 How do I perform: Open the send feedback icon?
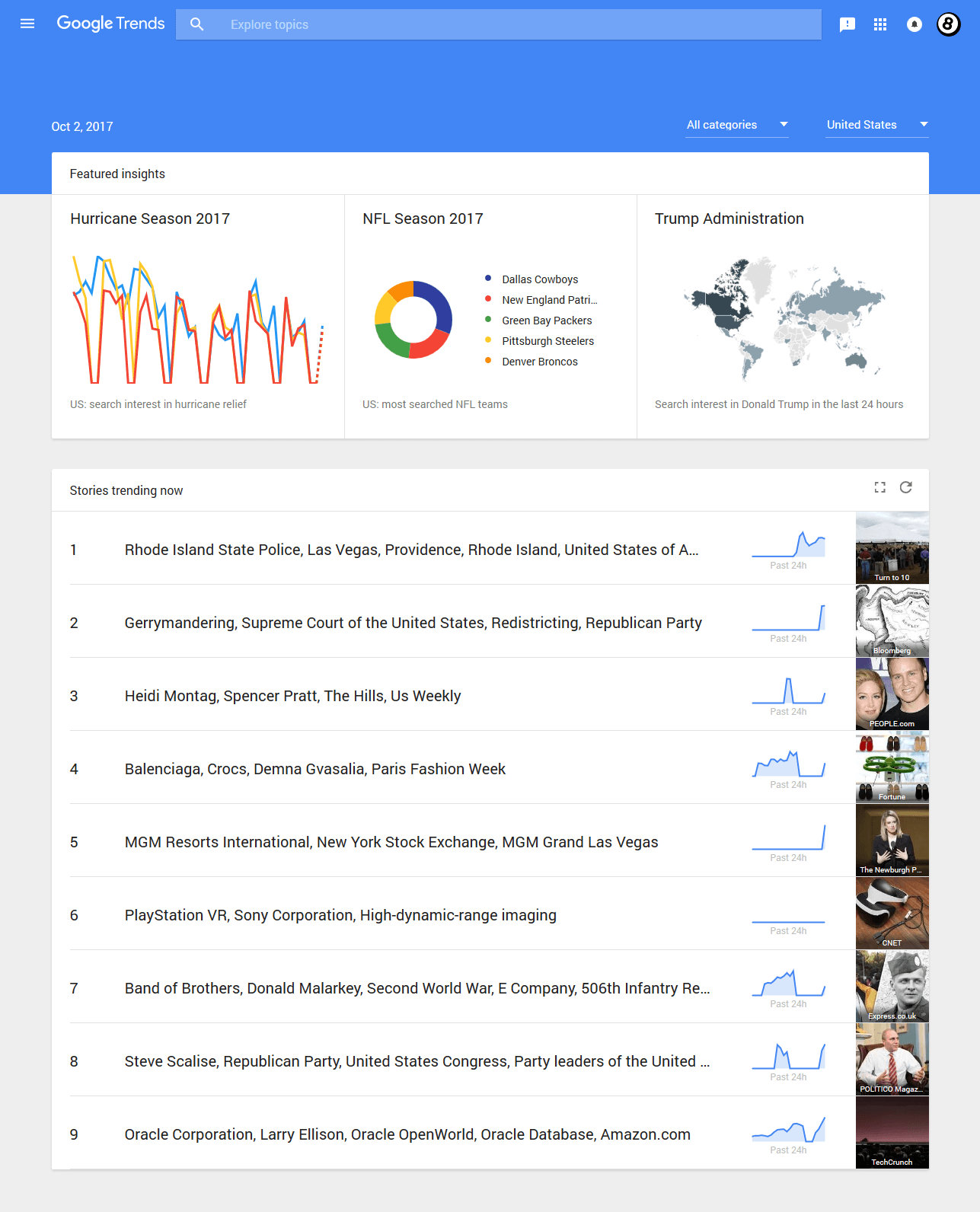coord(847,24)
